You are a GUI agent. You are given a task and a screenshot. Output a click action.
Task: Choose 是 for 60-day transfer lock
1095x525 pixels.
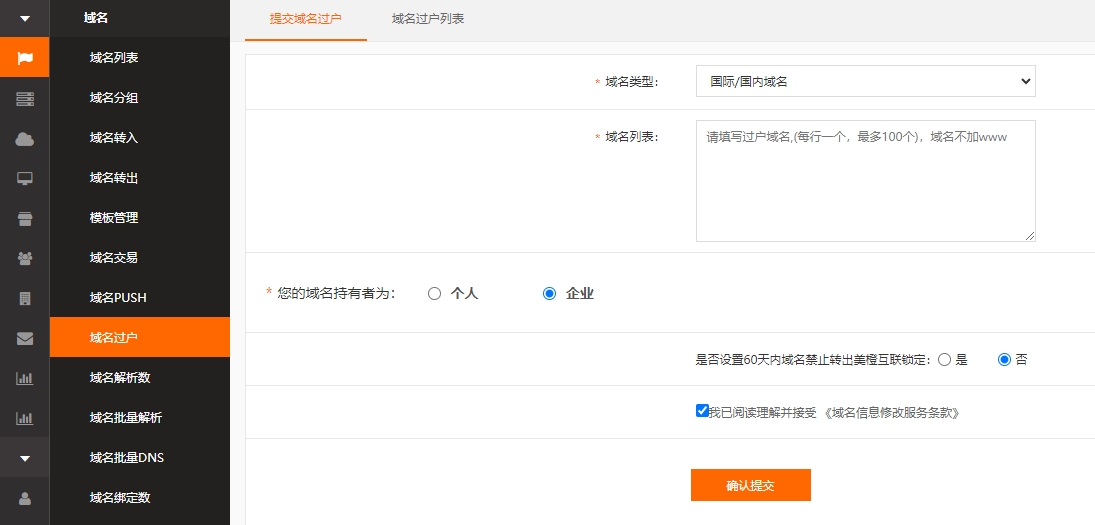click(x=944, y=360)
